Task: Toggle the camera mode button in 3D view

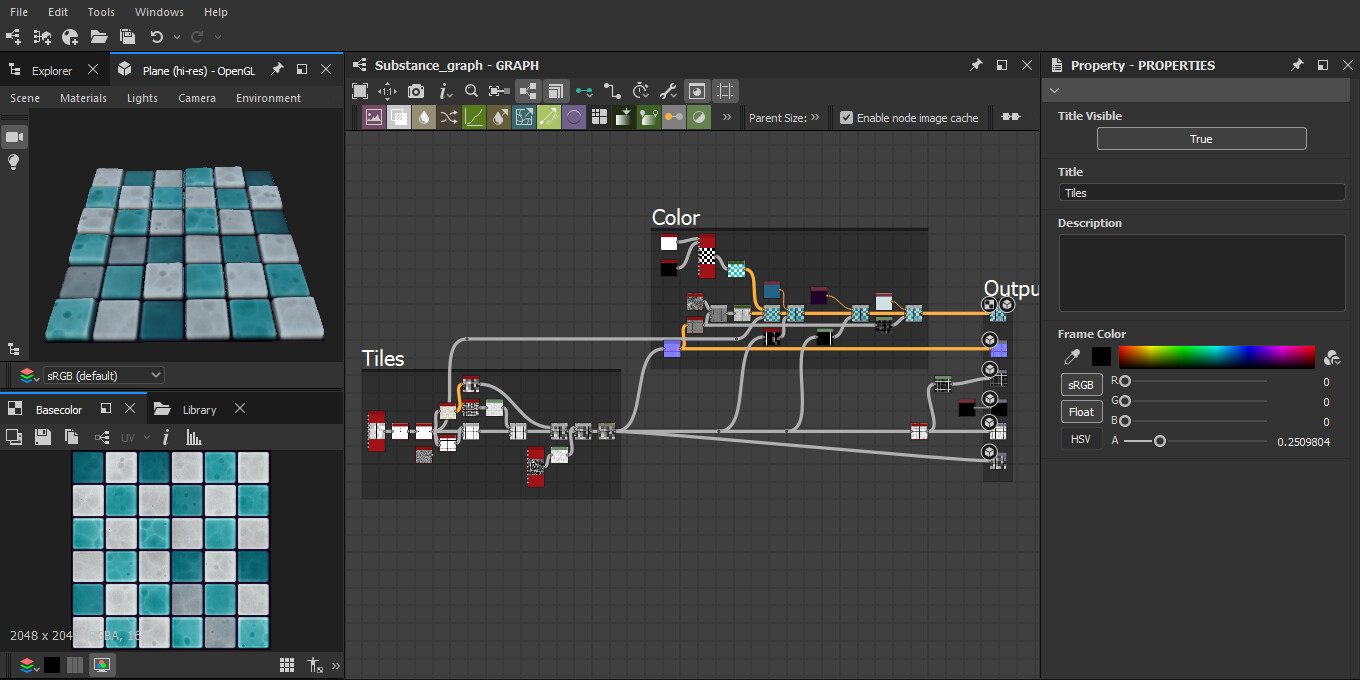Action: tap(14, 136)
